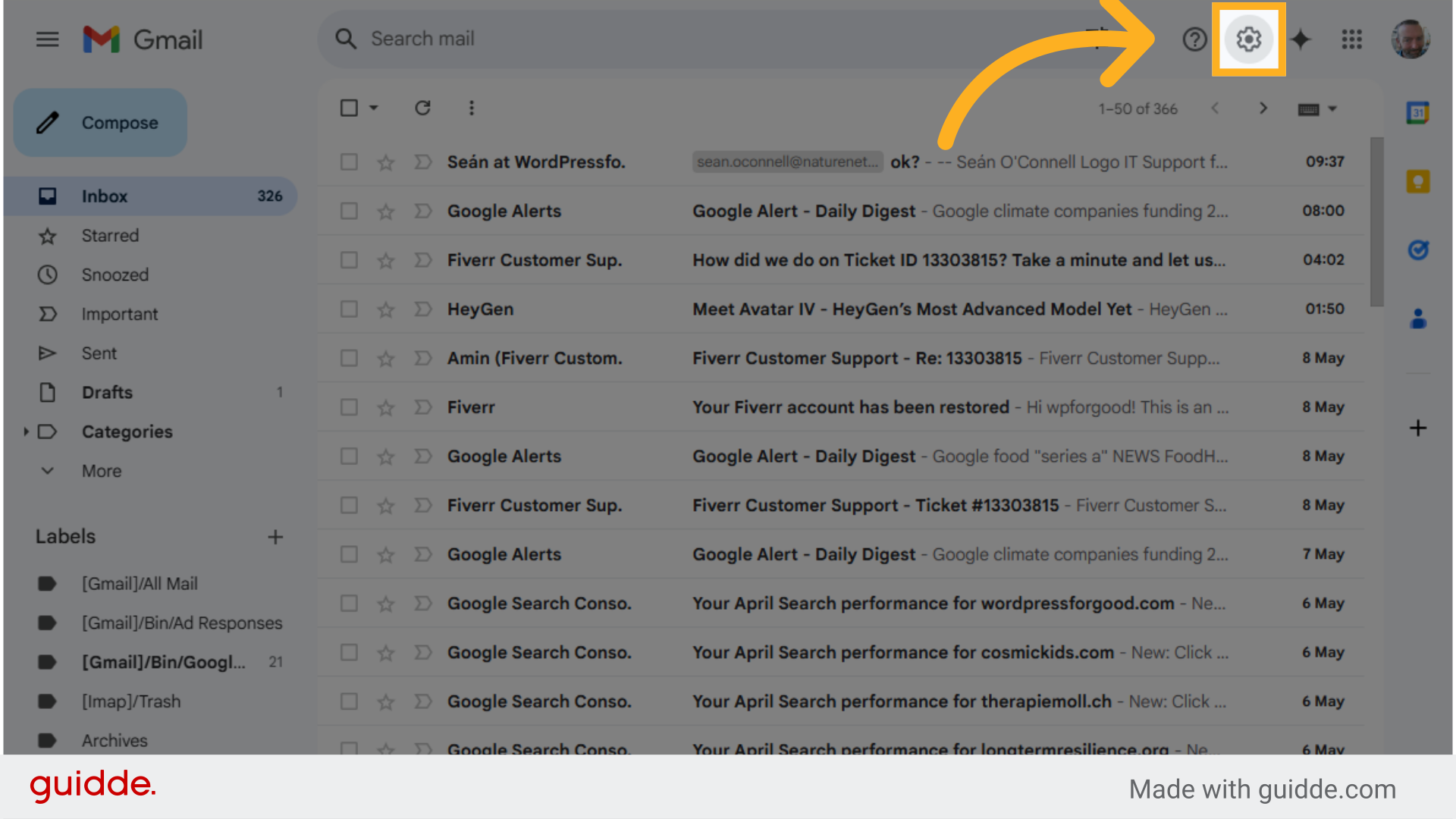Screen dimensions: 1456x819
Task: Open the selection dropdown next to select-all
Action: click(372, 108)
